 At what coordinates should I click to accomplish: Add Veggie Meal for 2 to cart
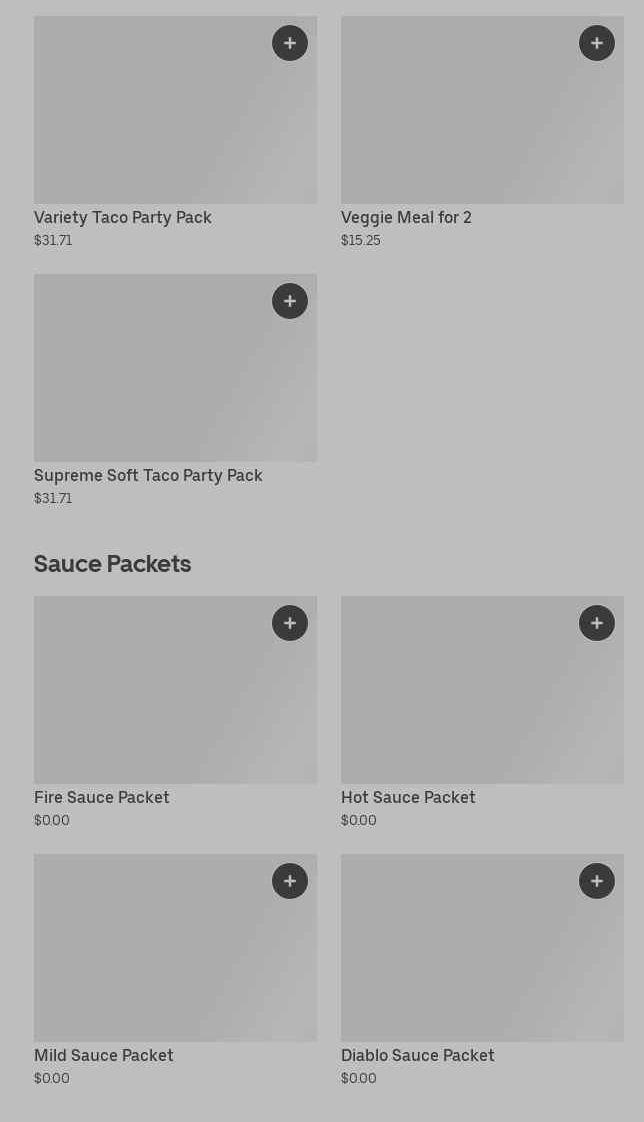click(597, 43)
